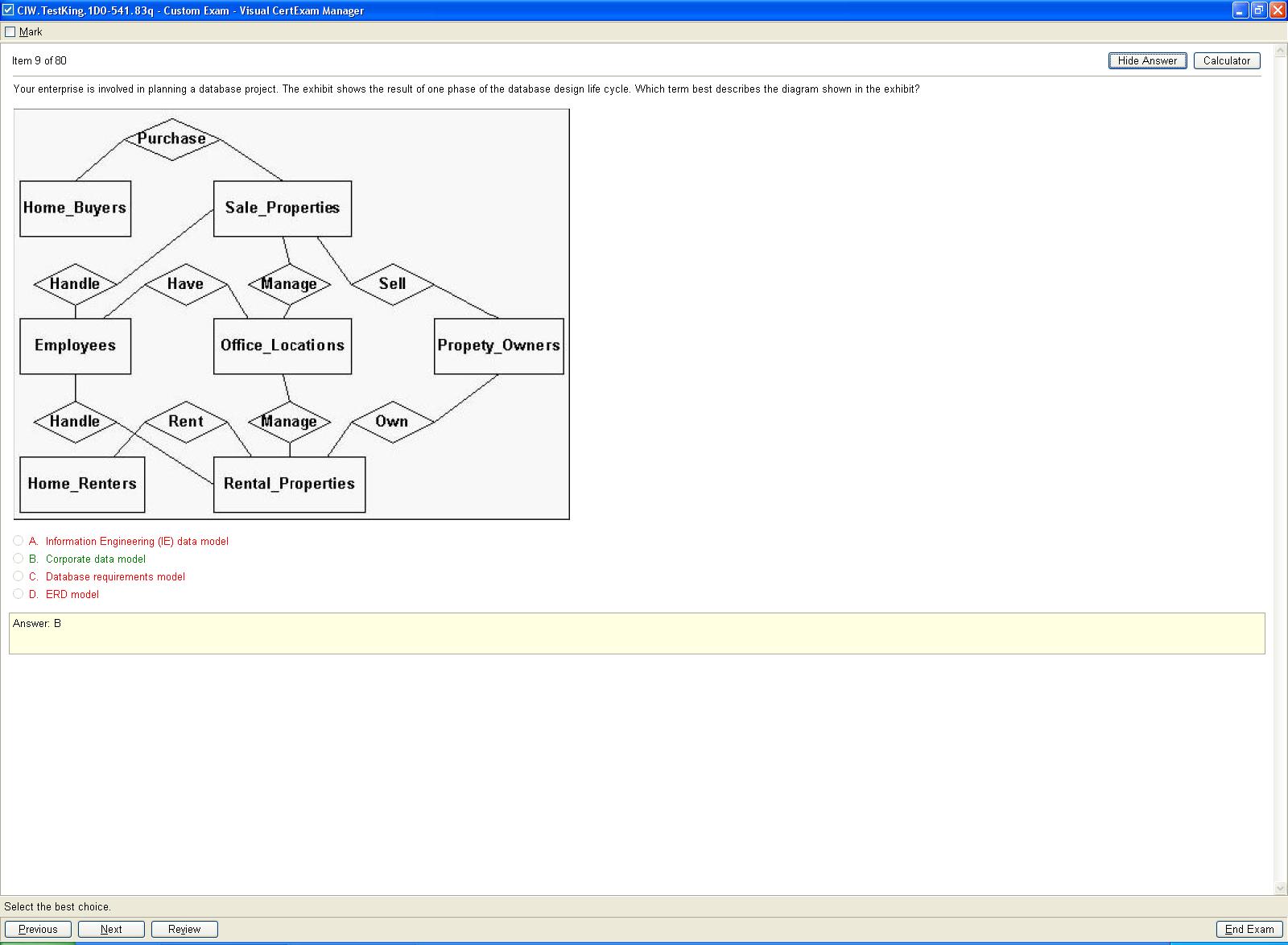Screen dimensions: 1288x945
Task: Close the Visual CertExam Manager window
Action: pyautogui.click(x=1277, y=10)
